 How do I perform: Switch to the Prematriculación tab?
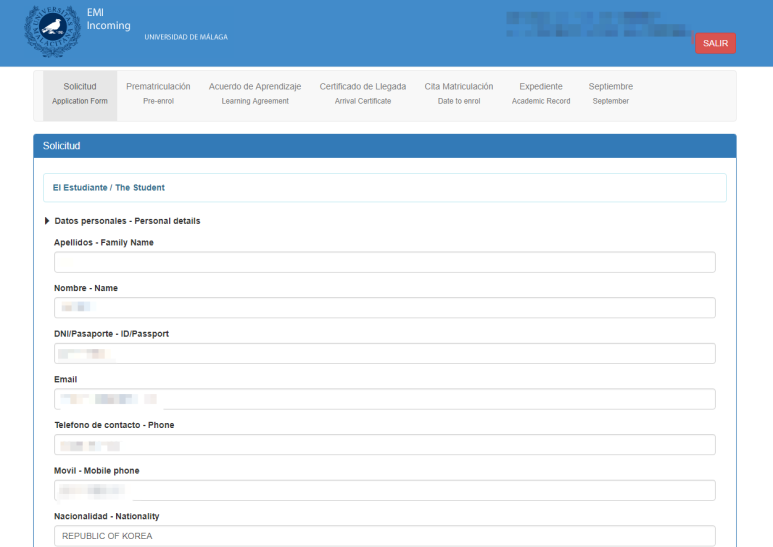[x=158, y=94]
